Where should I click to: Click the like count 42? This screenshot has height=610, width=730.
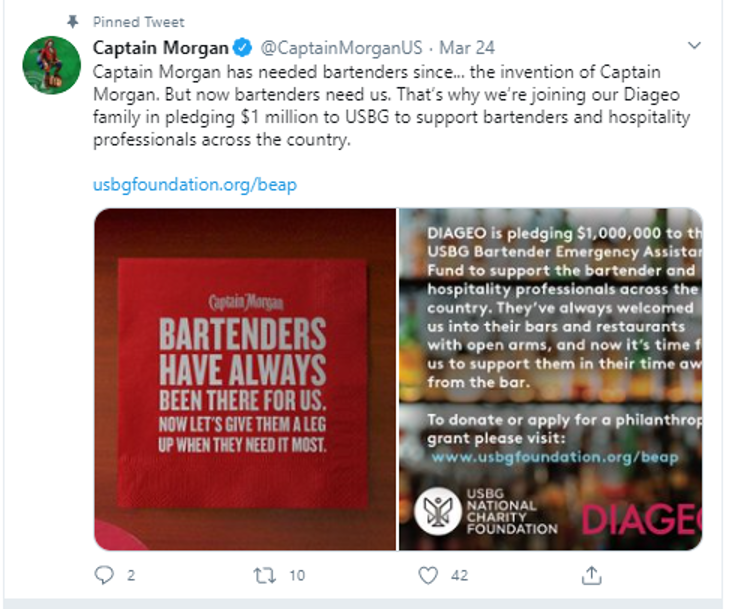[x=459, y=576]
